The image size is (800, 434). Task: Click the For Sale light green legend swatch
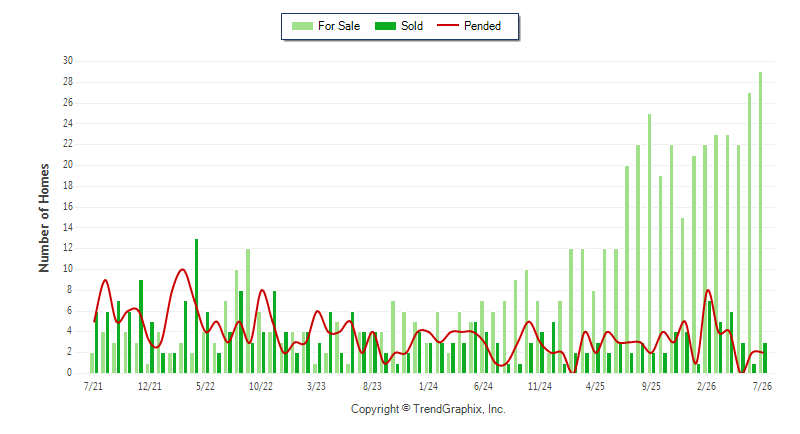302,26
